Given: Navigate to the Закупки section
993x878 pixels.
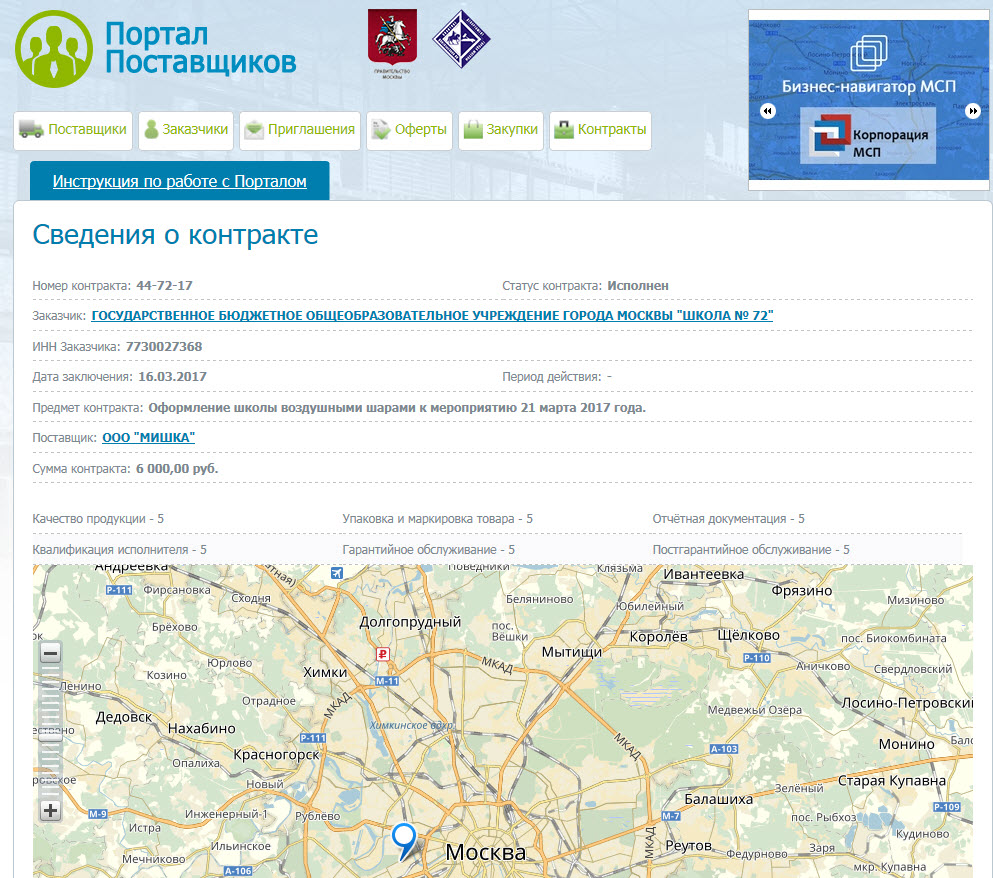Looking at the screenshot, I should pos(500,130).
